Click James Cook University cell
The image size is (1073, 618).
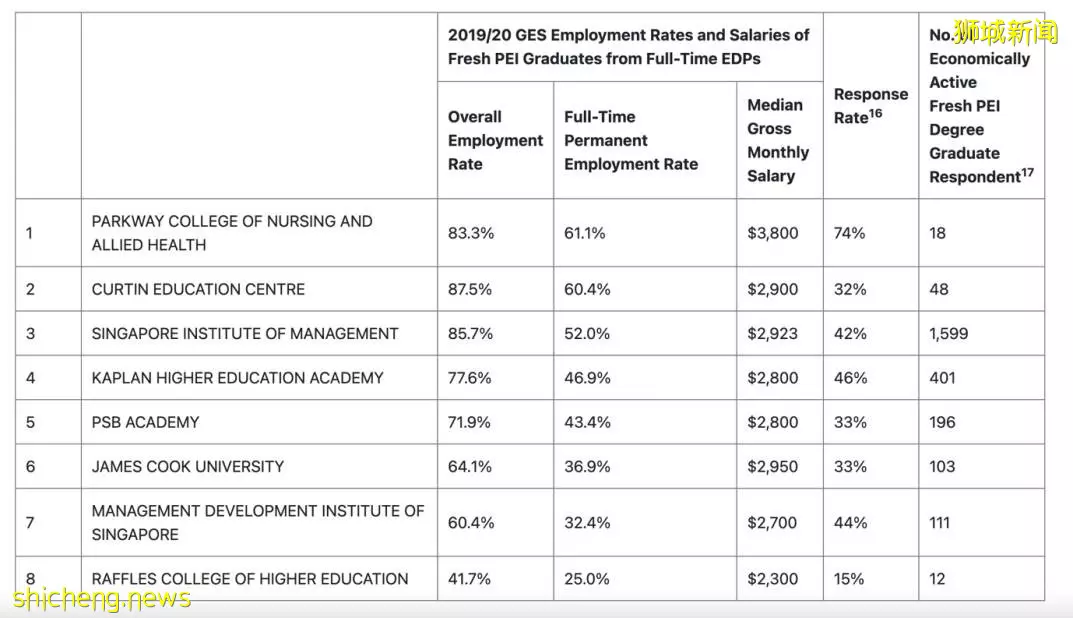pos(188,467)
